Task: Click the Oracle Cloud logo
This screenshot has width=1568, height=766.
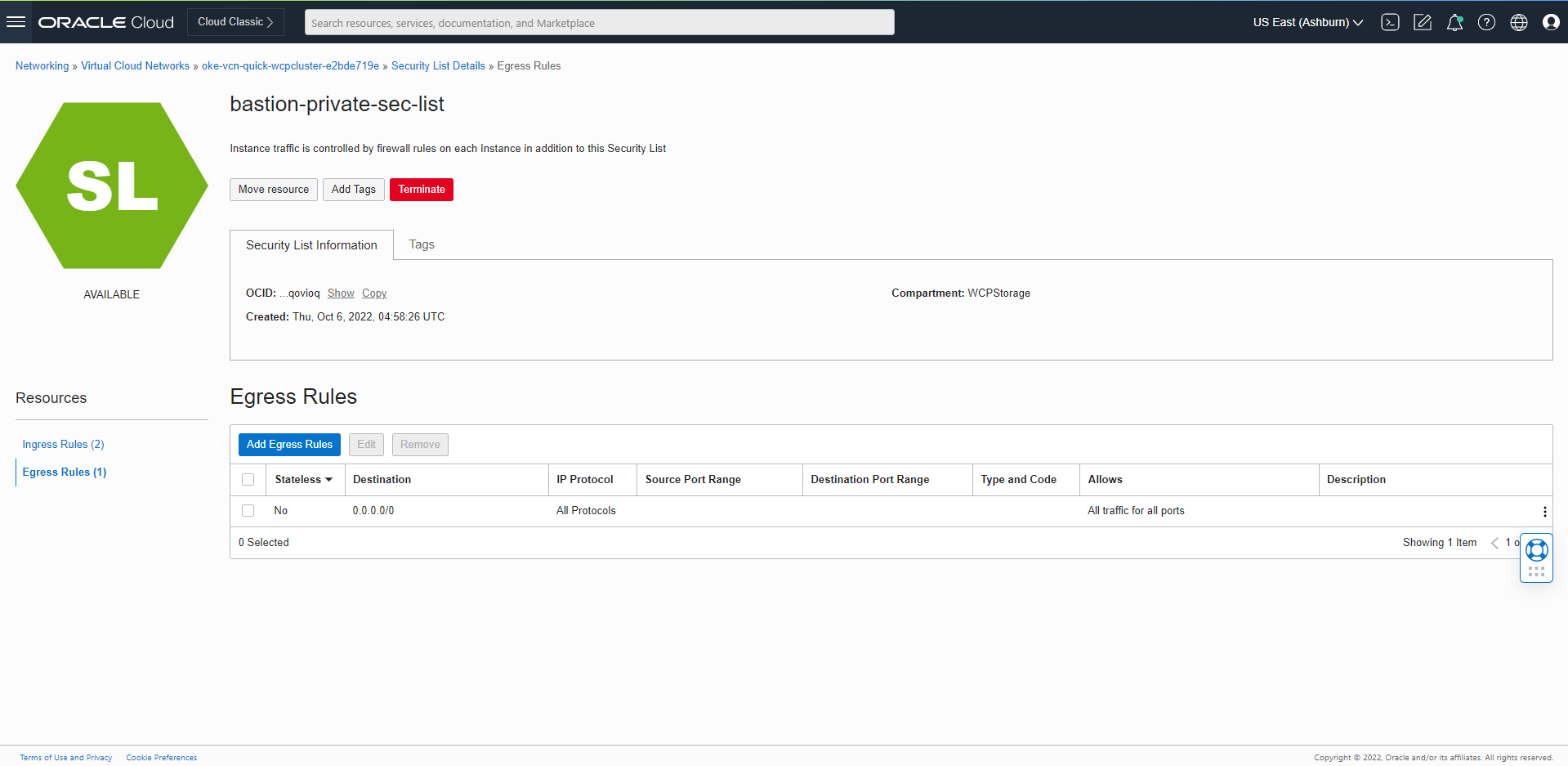Action: coord(106,22)
